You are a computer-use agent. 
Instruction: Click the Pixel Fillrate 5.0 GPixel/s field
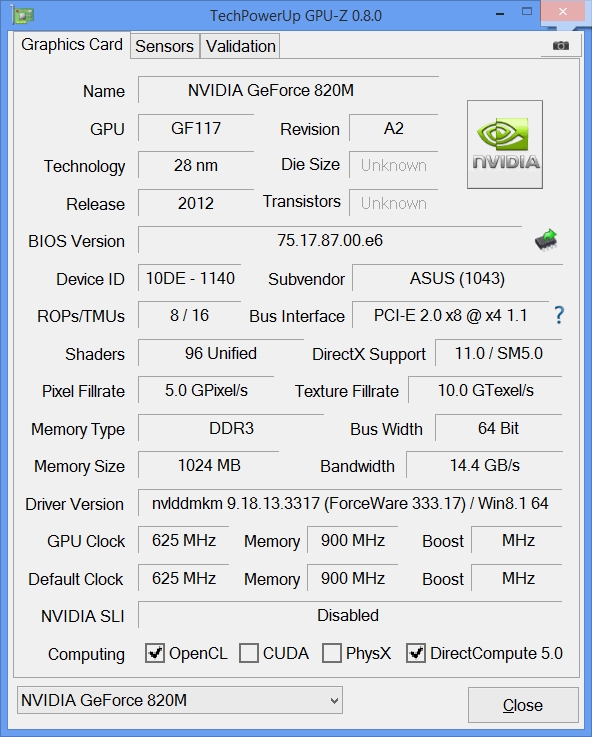[206, 390]
